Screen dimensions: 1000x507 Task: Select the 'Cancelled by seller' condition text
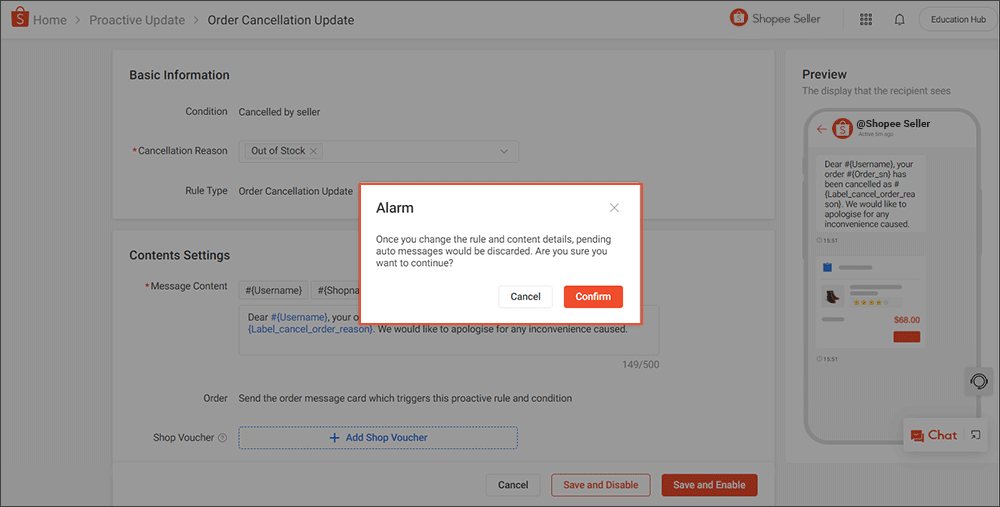(x=279, y=112)
